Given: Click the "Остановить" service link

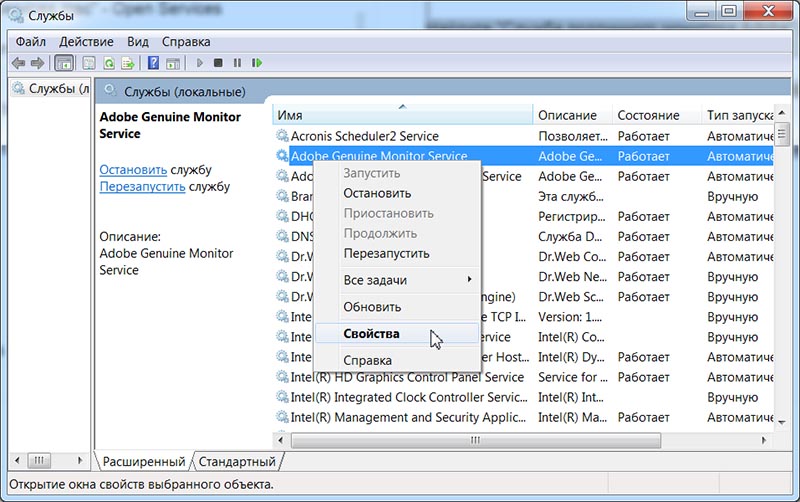Looking at the screenshot, I should tap(133, 170).
